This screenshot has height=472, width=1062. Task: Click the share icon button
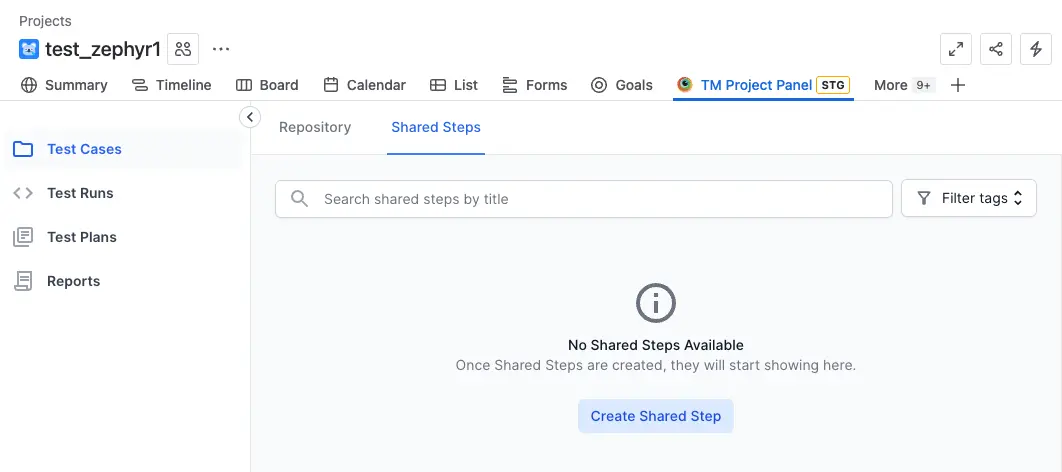click(x=995, y=49)
